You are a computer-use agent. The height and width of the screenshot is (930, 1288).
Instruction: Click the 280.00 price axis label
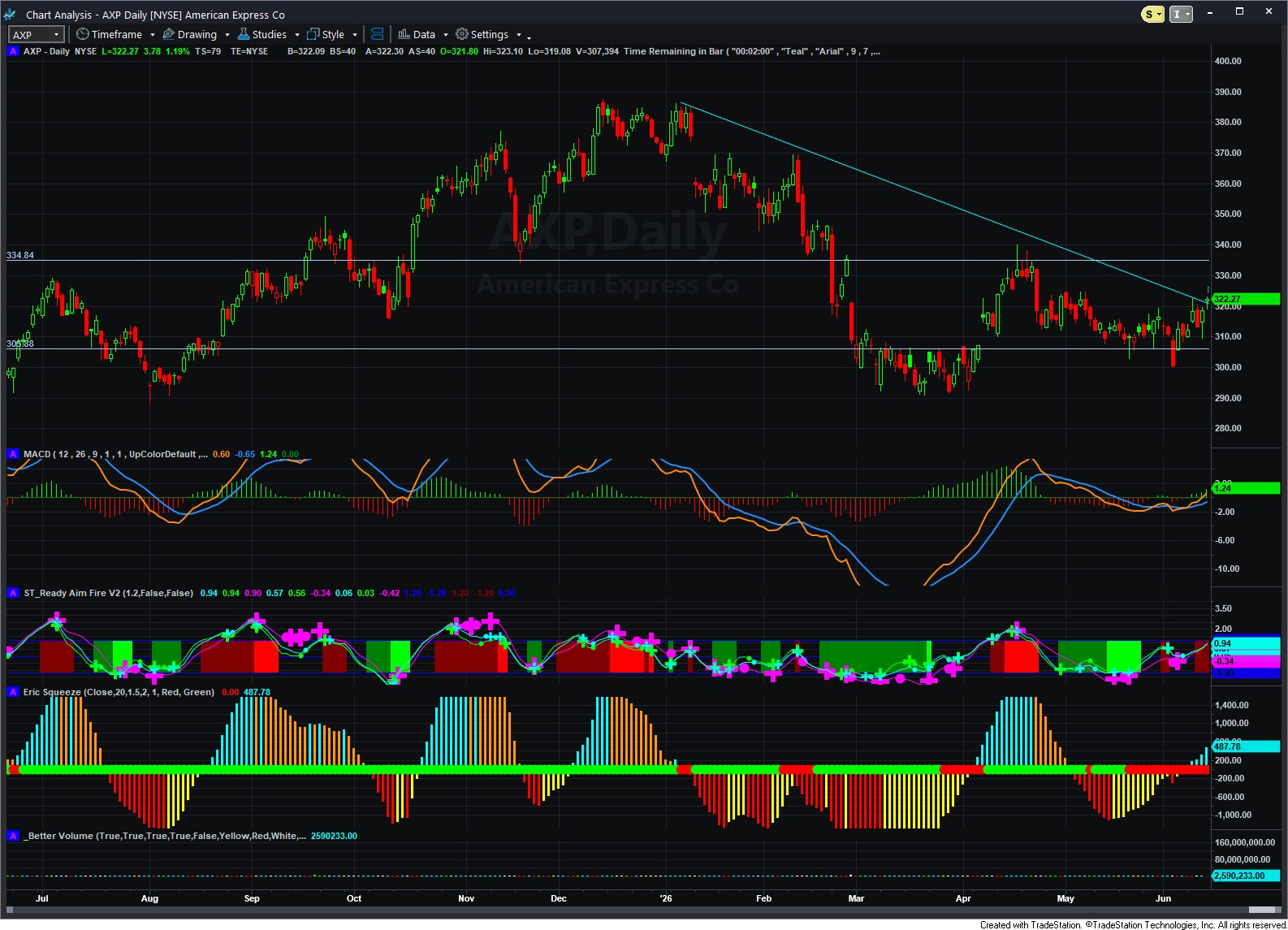coord(1228,428)
